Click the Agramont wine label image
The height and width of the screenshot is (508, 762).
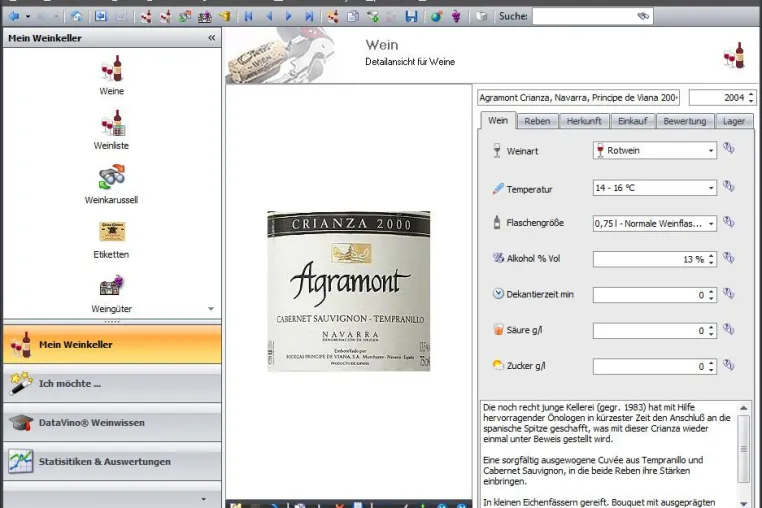348,291
